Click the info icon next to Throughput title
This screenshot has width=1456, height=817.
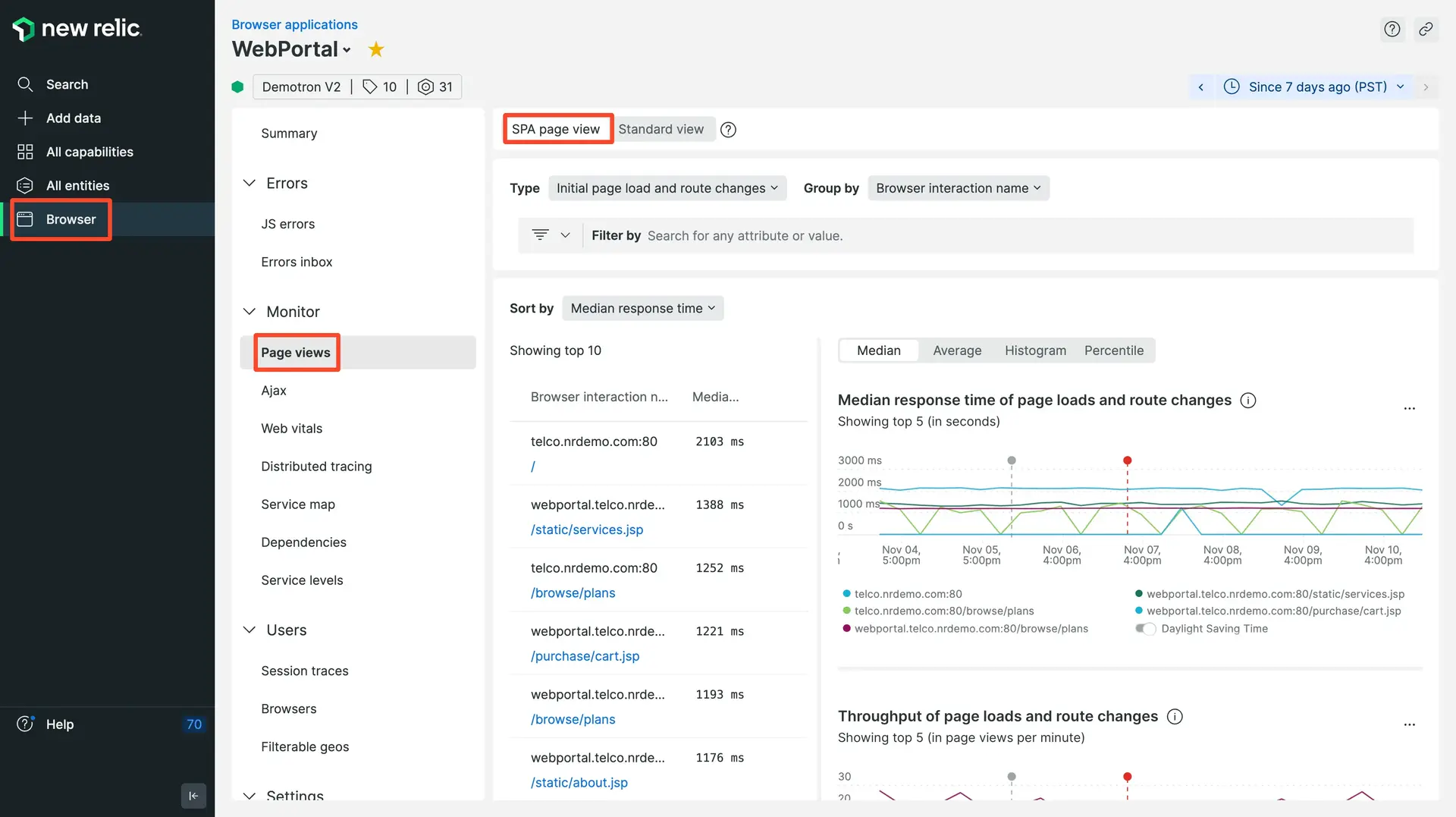click(x=1175, y=716)
